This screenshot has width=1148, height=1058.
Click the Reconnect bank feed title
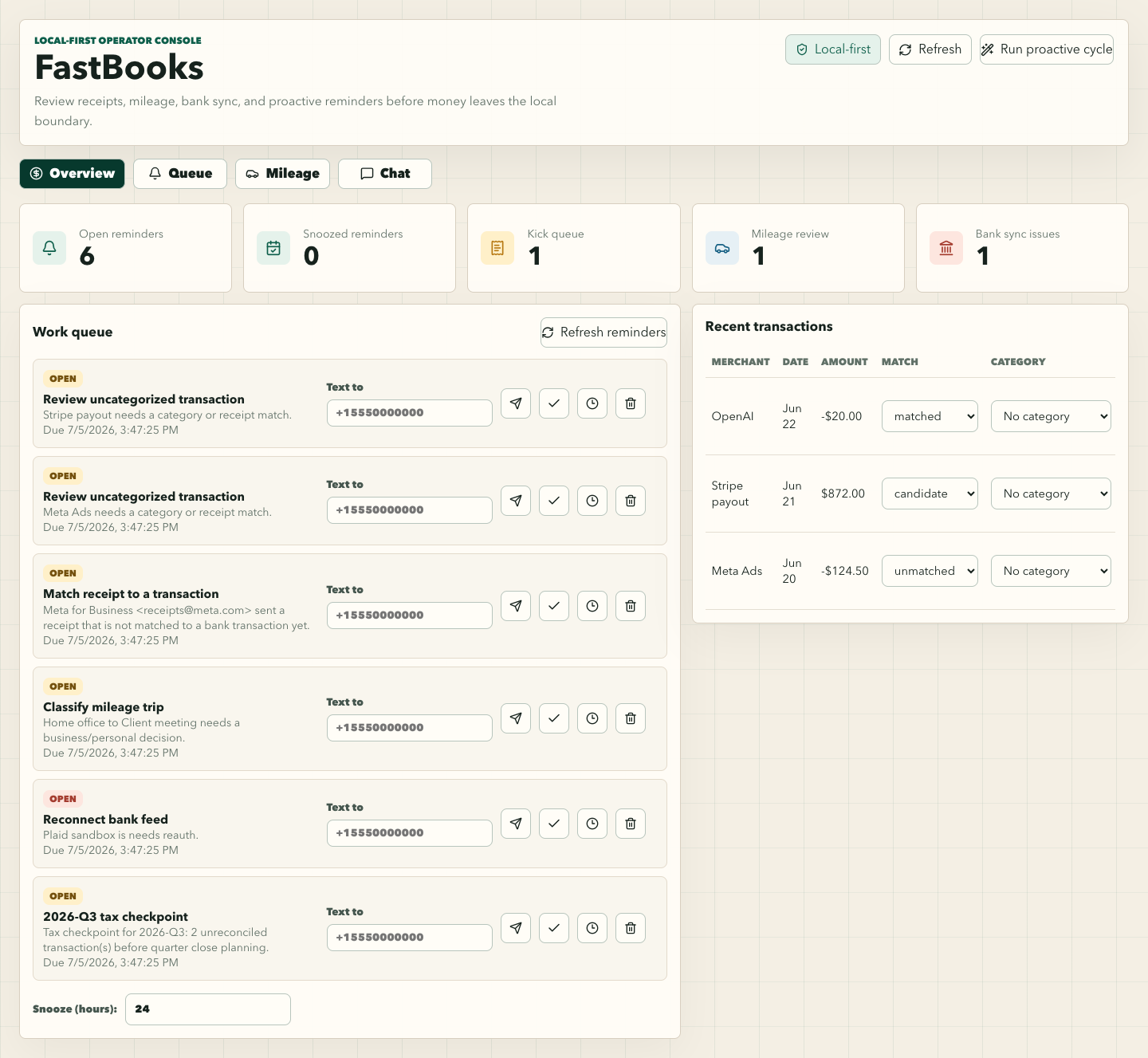pyautogui.click(x=105, y=820)
